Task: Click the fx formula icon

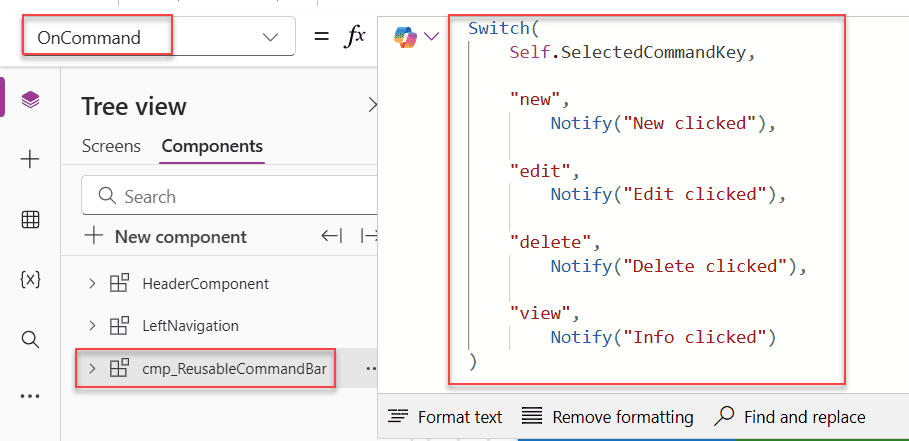Action: [x=355, y=37]
